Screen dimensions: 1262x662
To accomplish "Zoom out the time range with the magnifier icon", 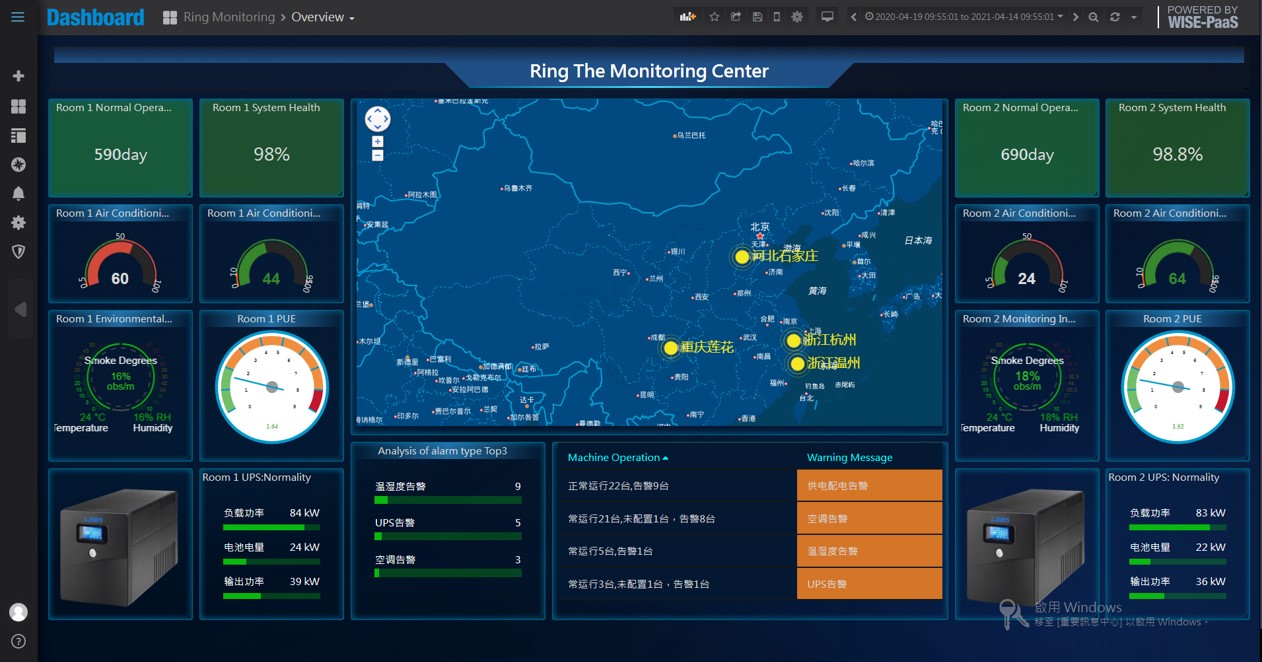I will 1093,17.
